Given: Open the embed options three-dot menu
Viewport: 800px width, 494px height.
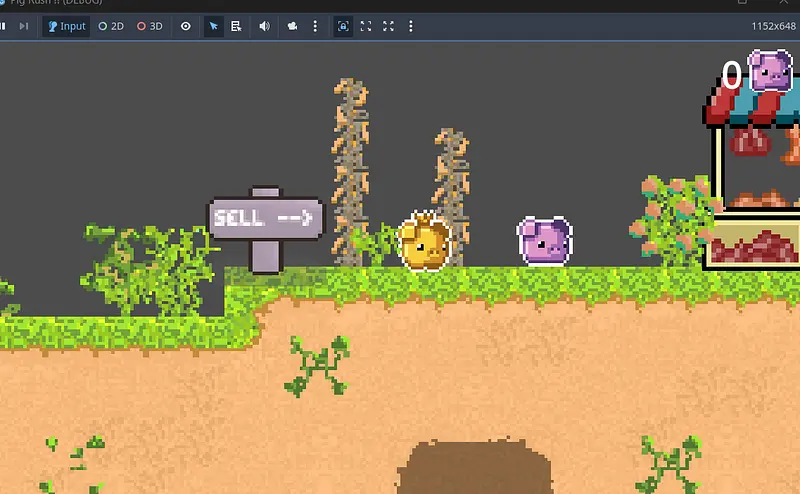Looking at the screenshot, I should (x=411, y=26).
